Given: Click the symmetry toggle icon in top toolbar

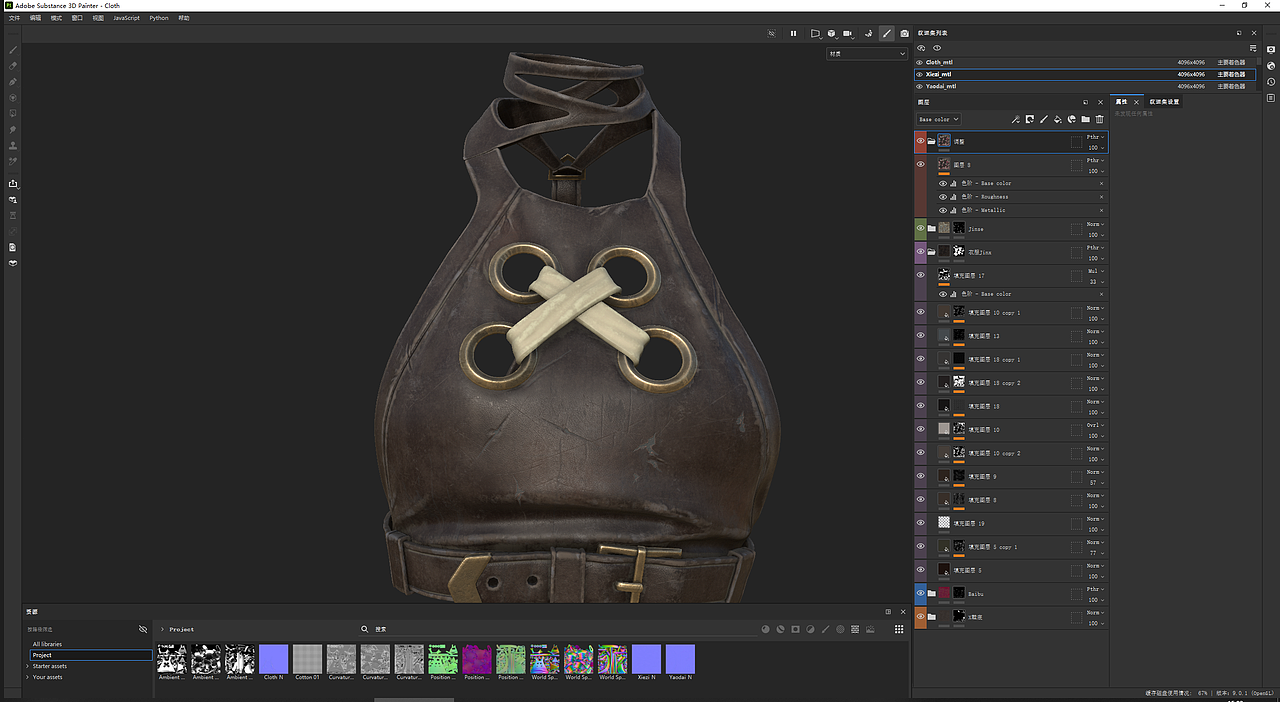Looking at the screenshot, I should 771,33.
